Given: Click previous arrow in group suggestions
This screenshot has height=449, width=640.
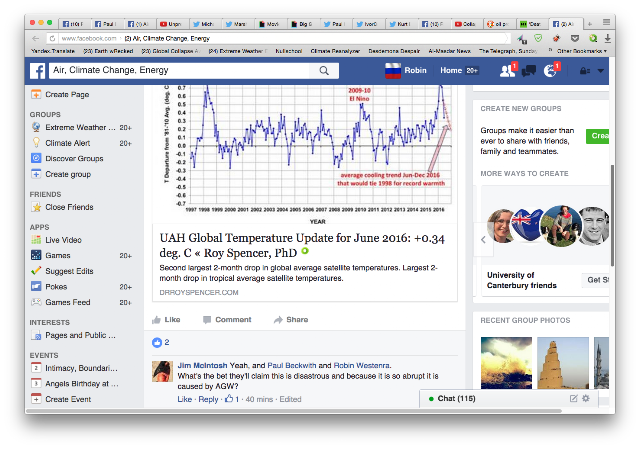Looking at the screenshot, I should coord(483,240).
